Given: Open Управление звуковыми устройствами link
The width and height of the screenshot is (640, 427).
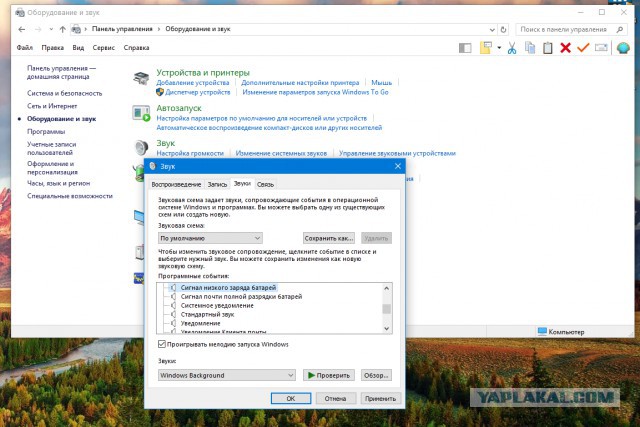Looking at the screenshot, I should [x=397, y=153].
